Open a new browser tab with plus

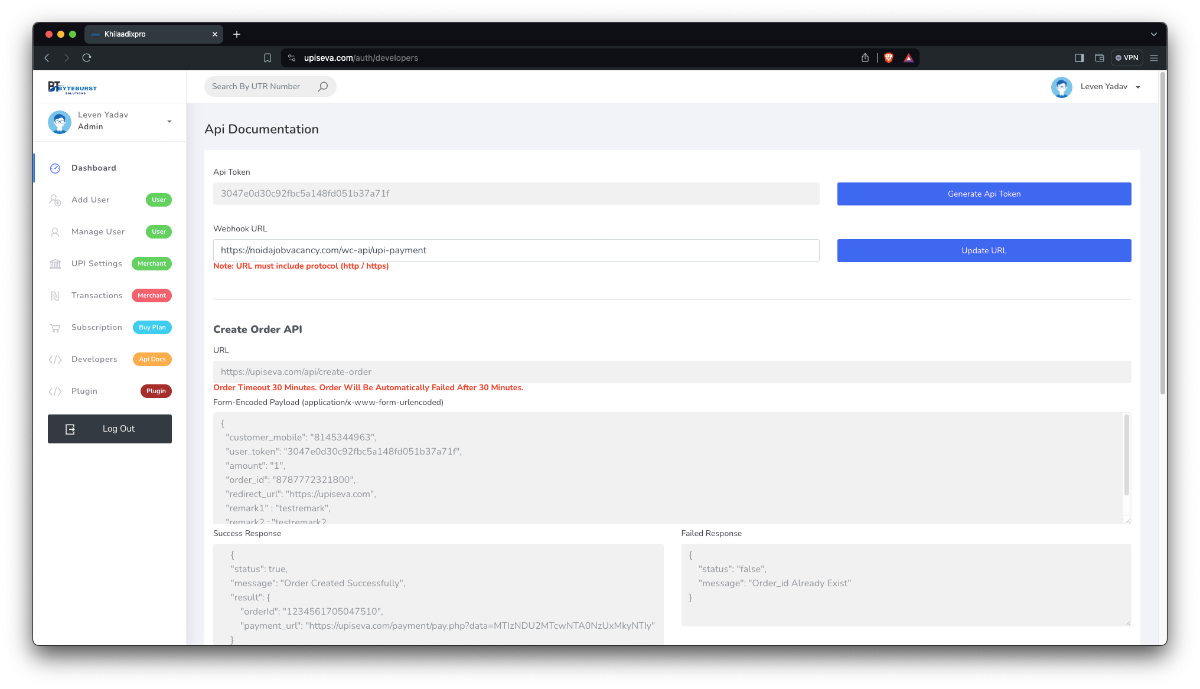237,34
